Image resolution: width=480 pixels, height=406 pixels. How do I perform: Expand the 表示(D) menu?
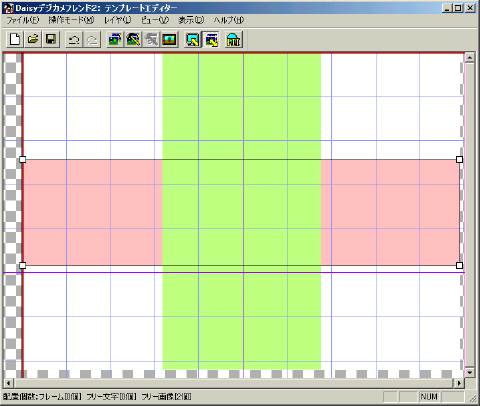click(x=191, y=20)
